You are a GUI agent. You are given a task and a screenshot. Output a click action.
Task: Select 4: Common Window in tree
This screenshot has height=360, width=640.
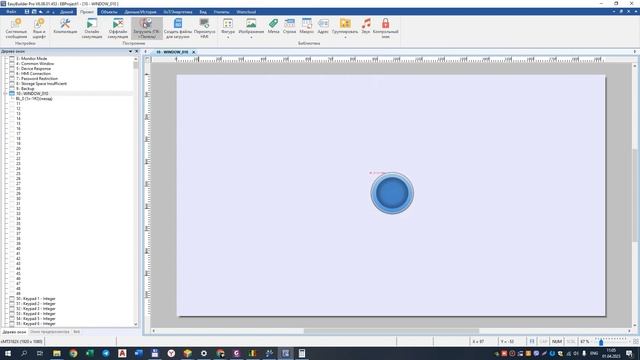pyautogui.click(x=35, y=64)
